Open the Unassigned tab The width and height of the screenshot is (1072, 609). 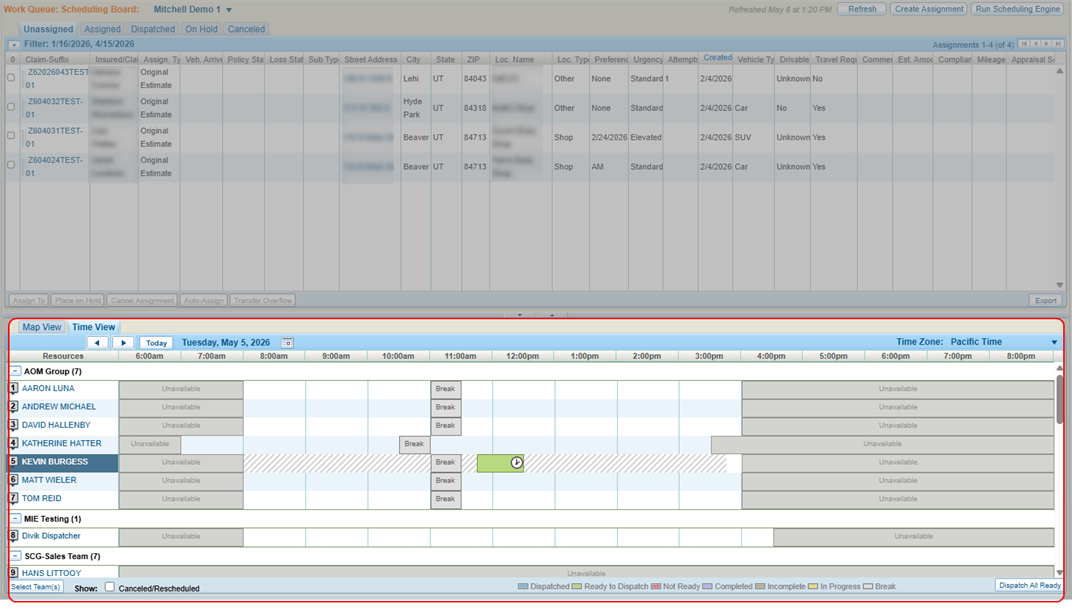coord(48,29)
